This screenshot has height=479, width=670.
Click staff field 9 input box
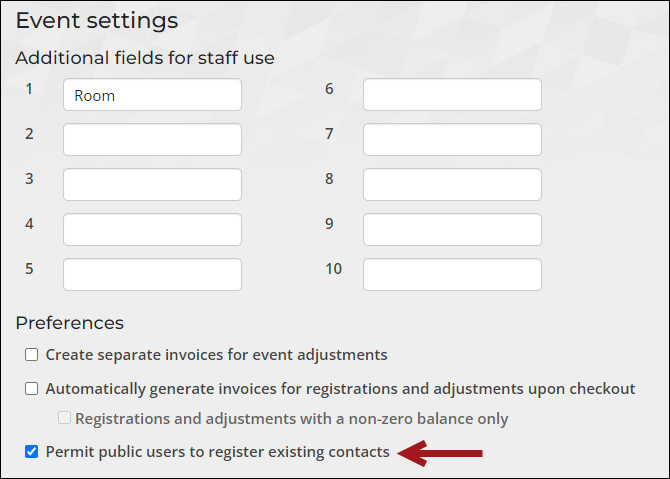coord(453,229)
